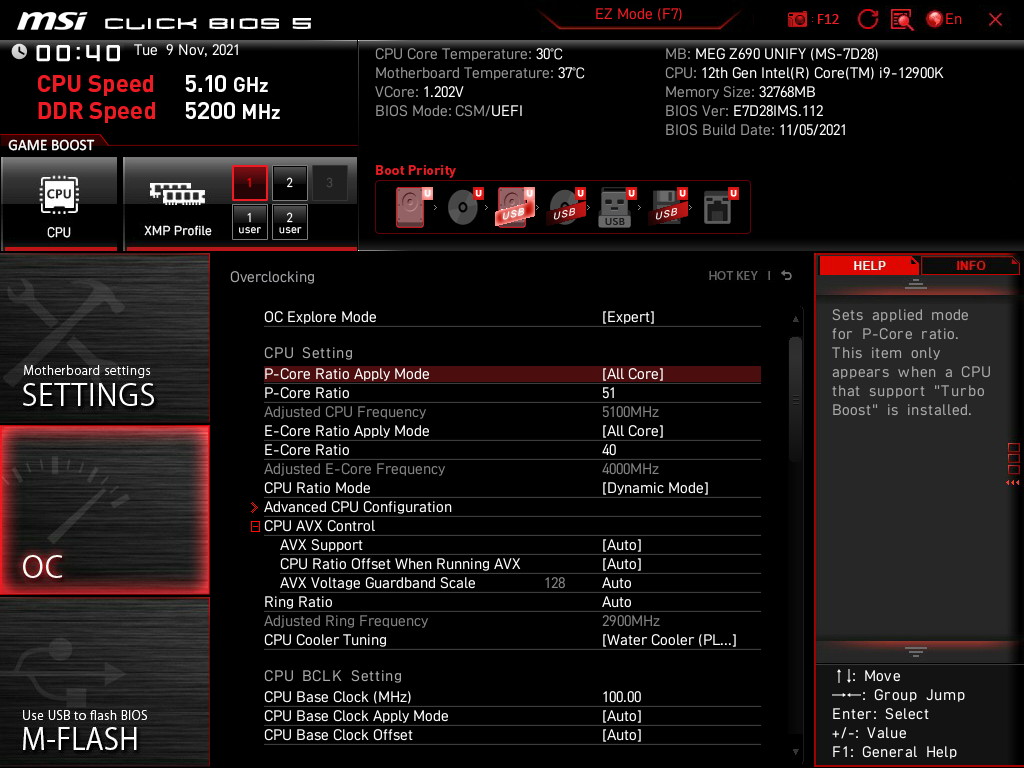Open the SETTINGS motherboard settings section

click(x=104, y=338)
